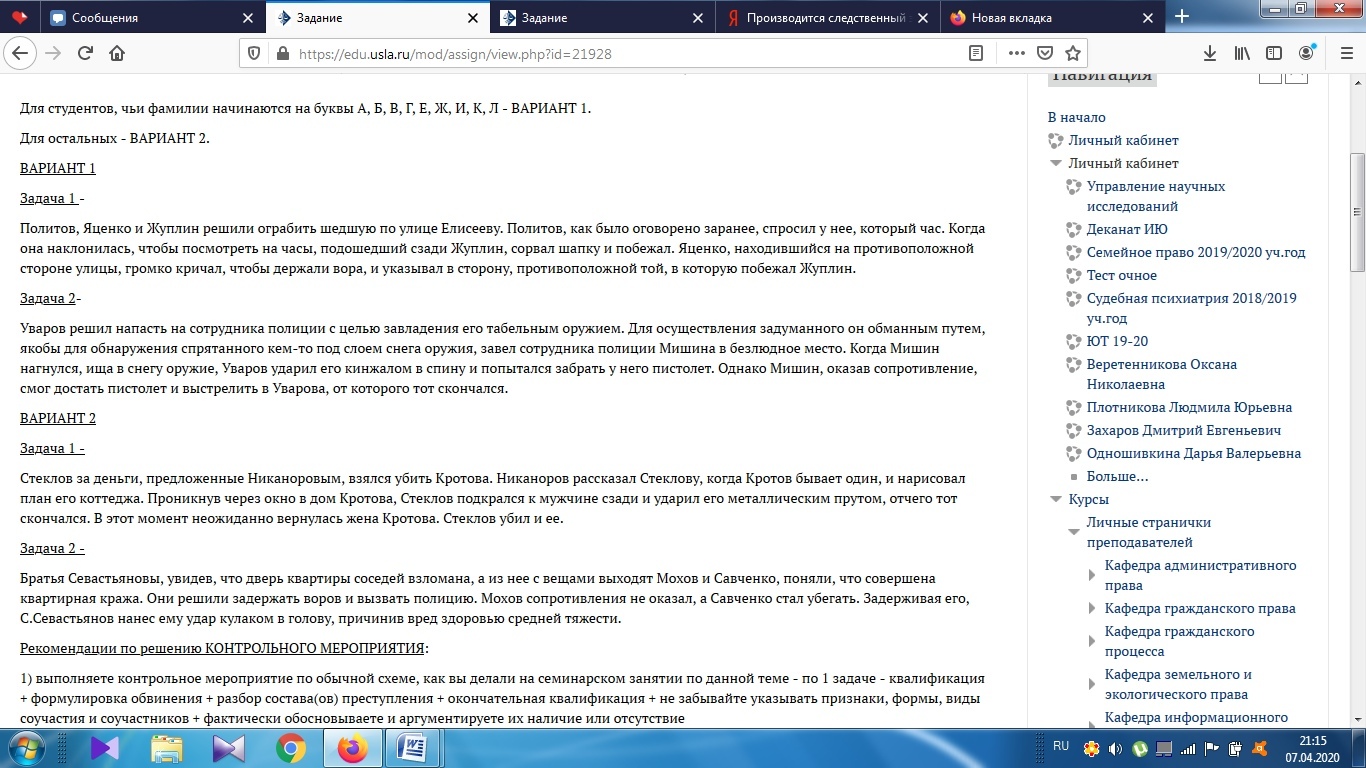Open Windows Start menu

(24, 748)
